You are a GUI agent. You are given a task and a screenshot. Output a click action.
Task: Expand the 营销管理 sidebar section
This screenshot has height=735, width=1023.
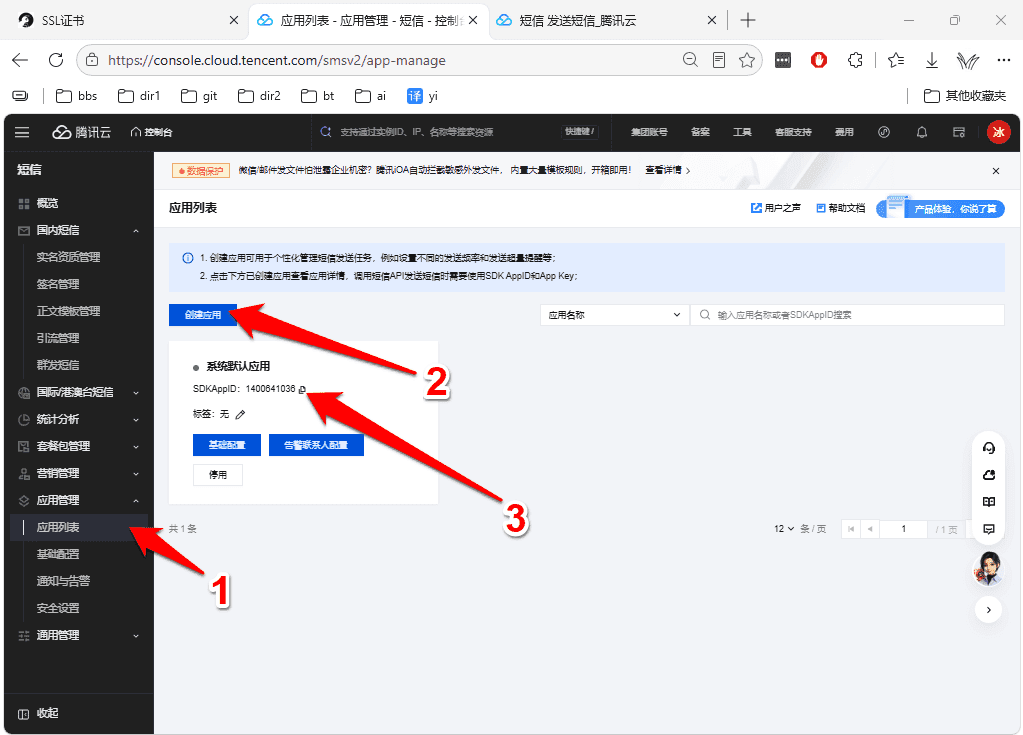pyautogui.click(x=136, y=474)
